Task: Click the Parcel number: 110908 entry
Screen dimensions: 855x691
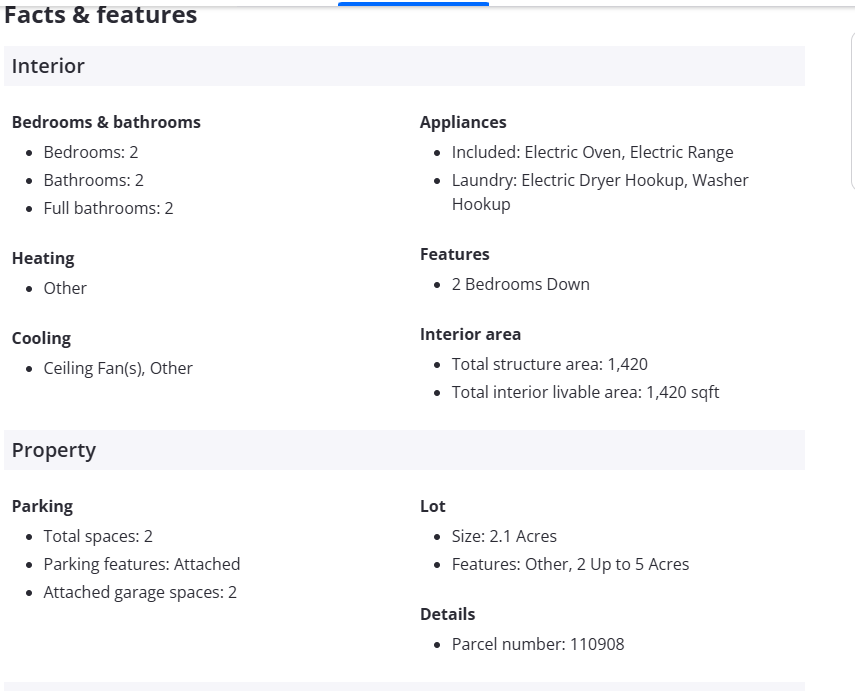Action: click(537, 644)
